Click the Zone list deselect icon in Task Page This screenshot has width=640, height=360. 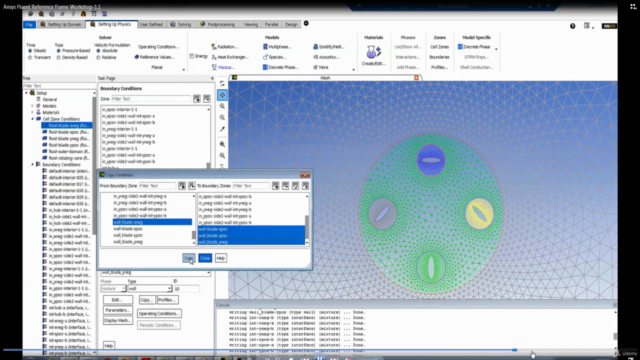tap(207, 99)
